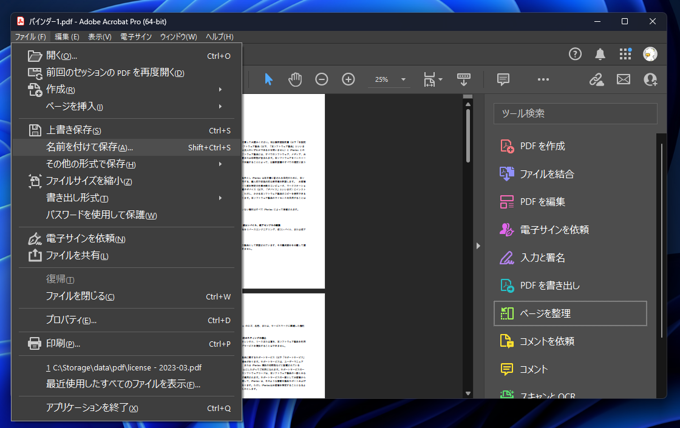680x428 pixels.
Task: Open the 電子サイン menu
Action: pyautogui.click(x=136, y=37)
